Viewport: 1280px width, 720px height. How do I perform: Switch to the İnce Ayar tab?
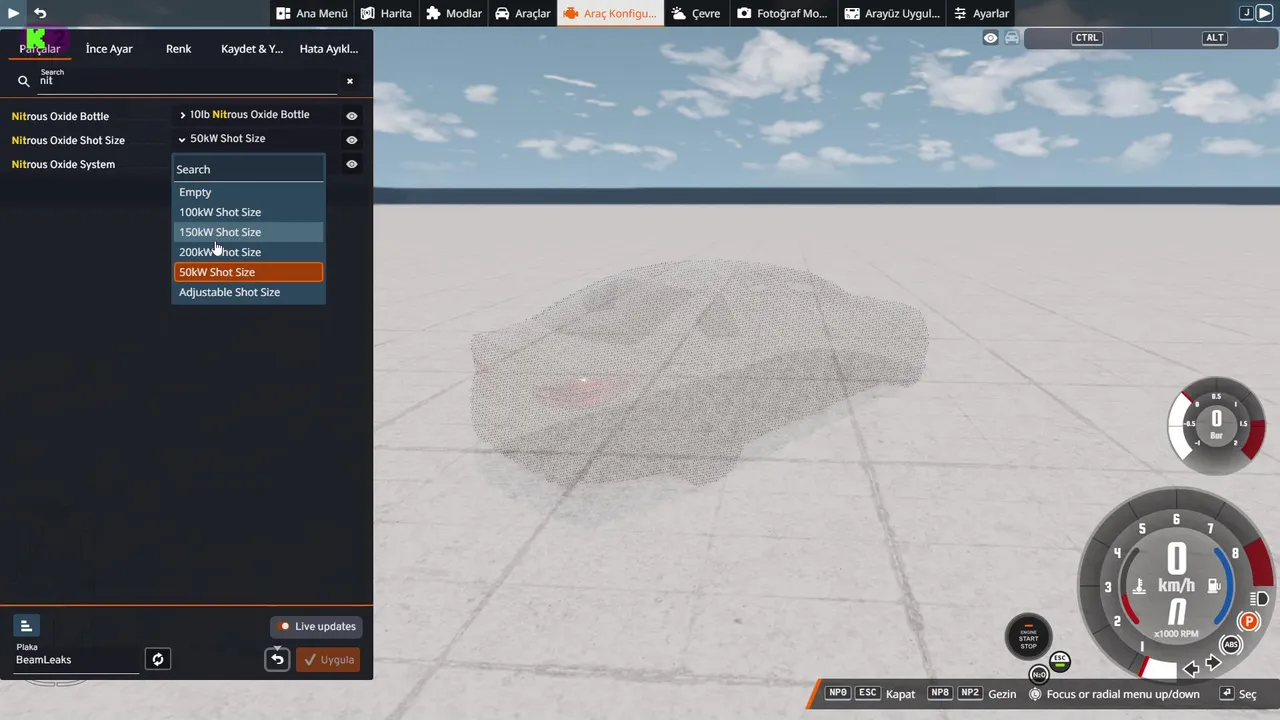[109, 49]
